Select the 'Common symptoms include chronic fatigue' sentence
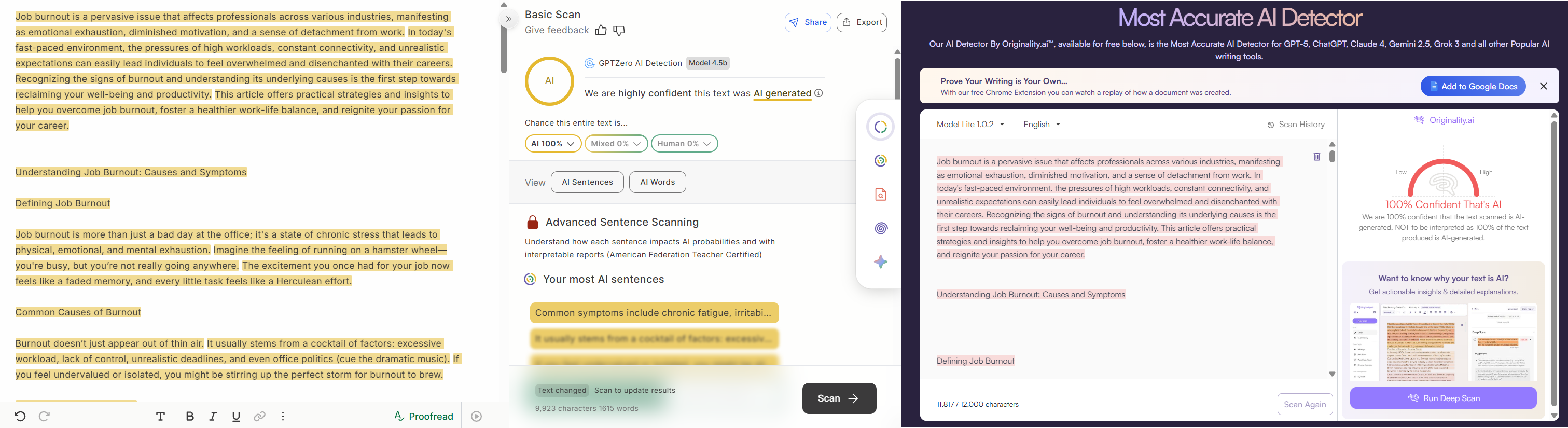The height and width of the screenshot is (428, 1568). pyautogui.click(x=655, y=313)
